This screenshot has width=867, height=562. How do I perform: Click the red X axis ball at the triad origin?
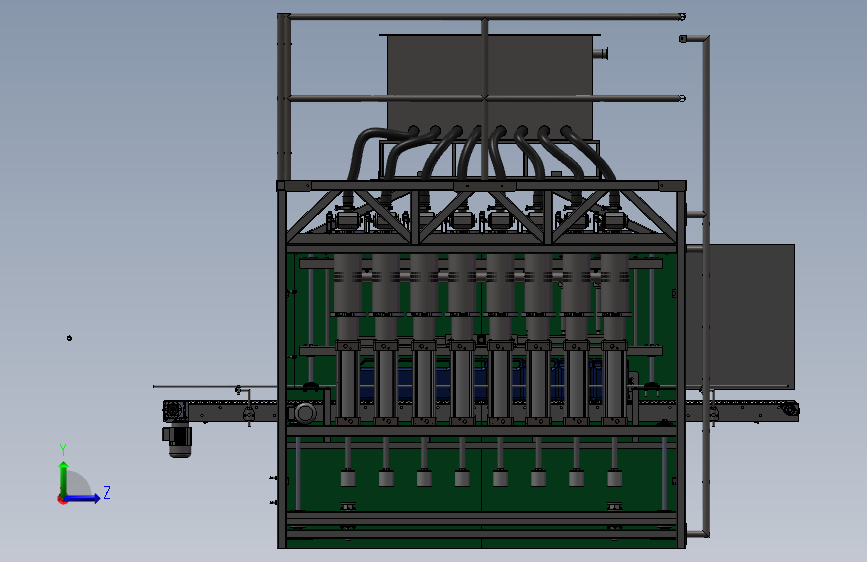coord(62,499)
